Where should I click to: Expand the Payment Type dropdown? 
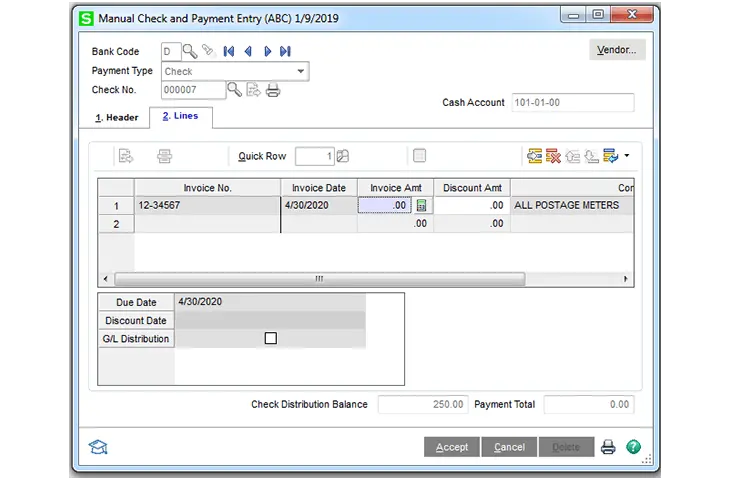(x=300, y=72)
